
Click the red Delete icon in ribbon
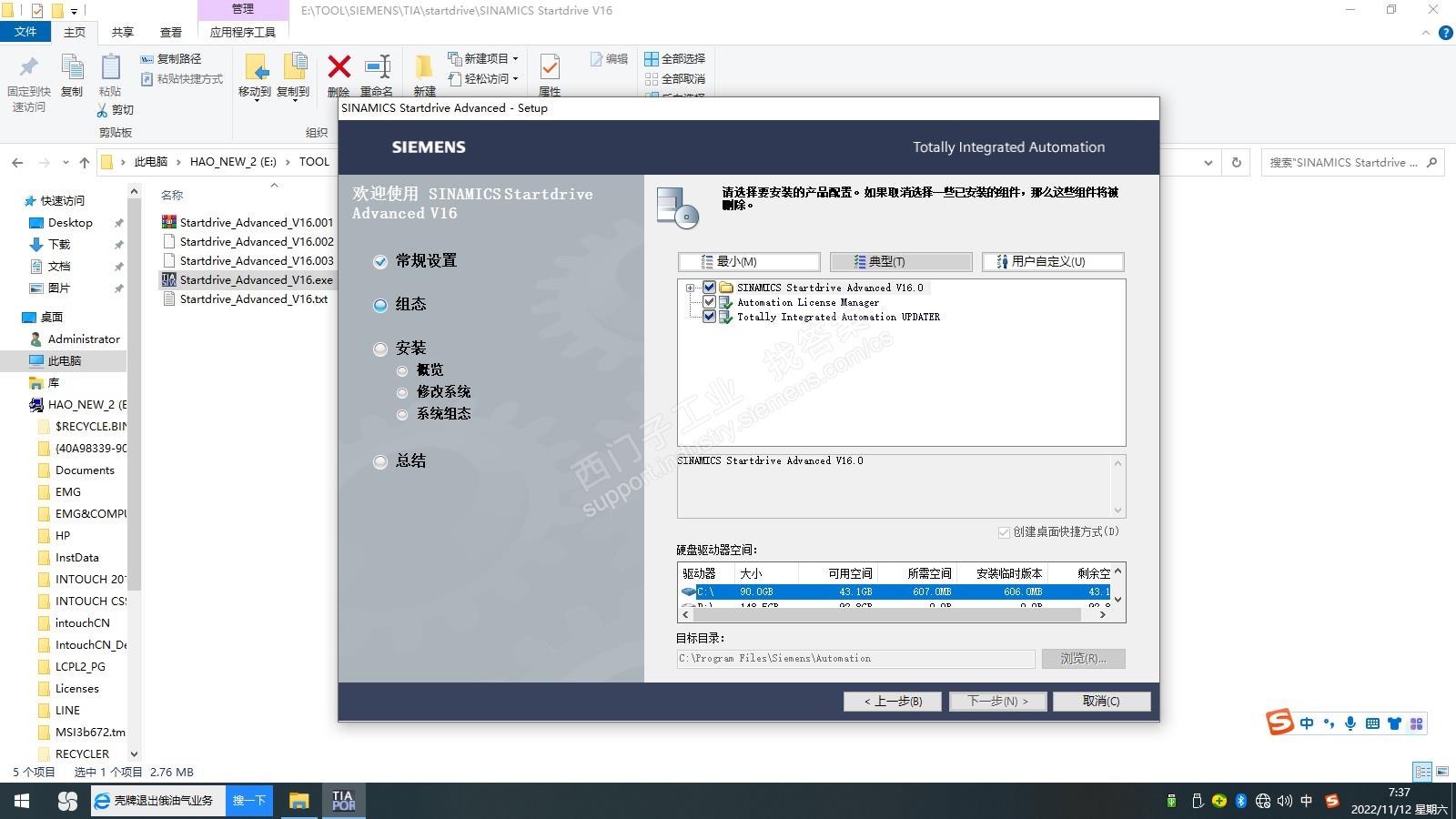[339, 66]
